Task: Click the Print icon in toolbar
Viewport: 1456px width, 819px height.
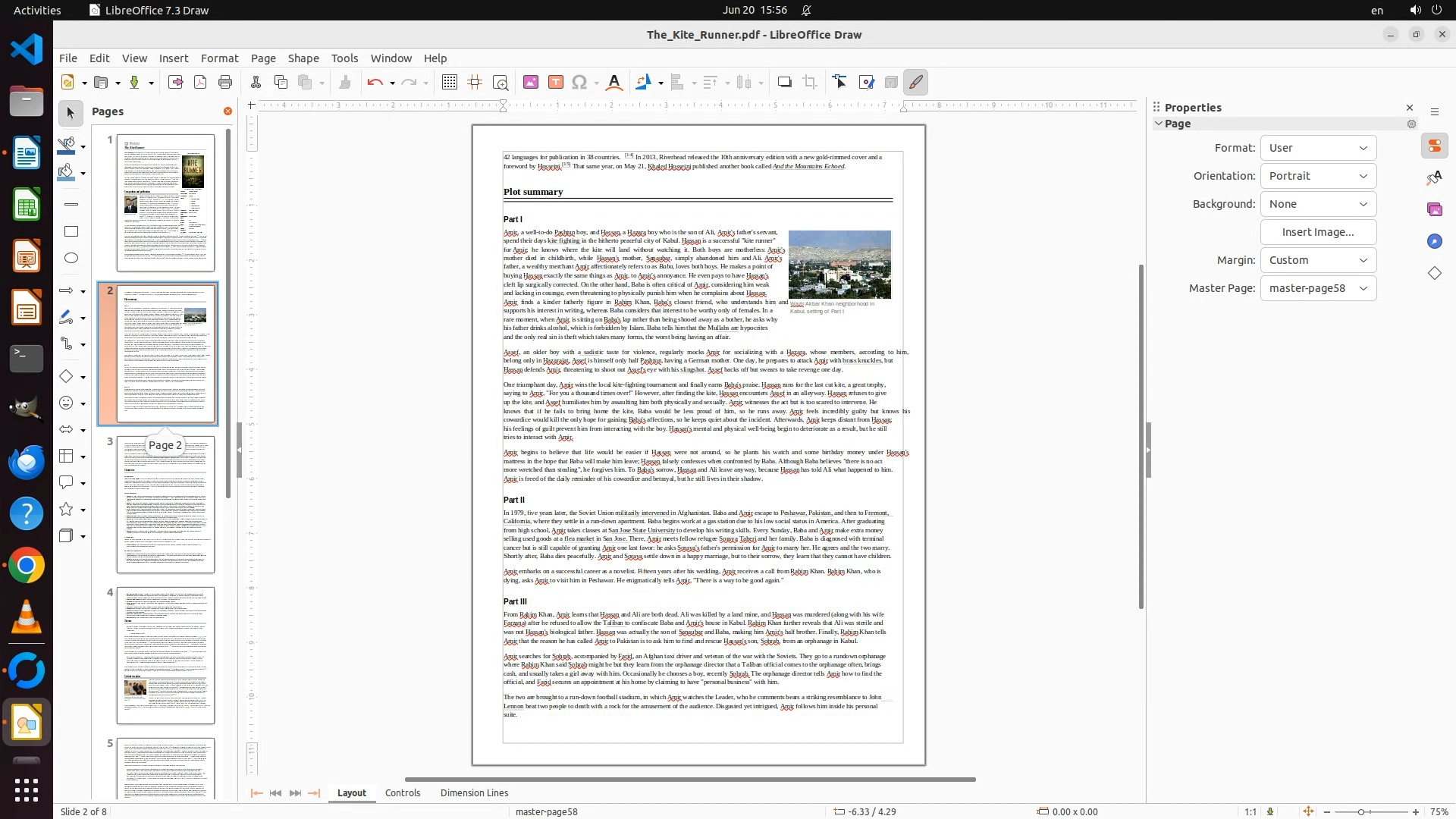Action: [225, 82]
